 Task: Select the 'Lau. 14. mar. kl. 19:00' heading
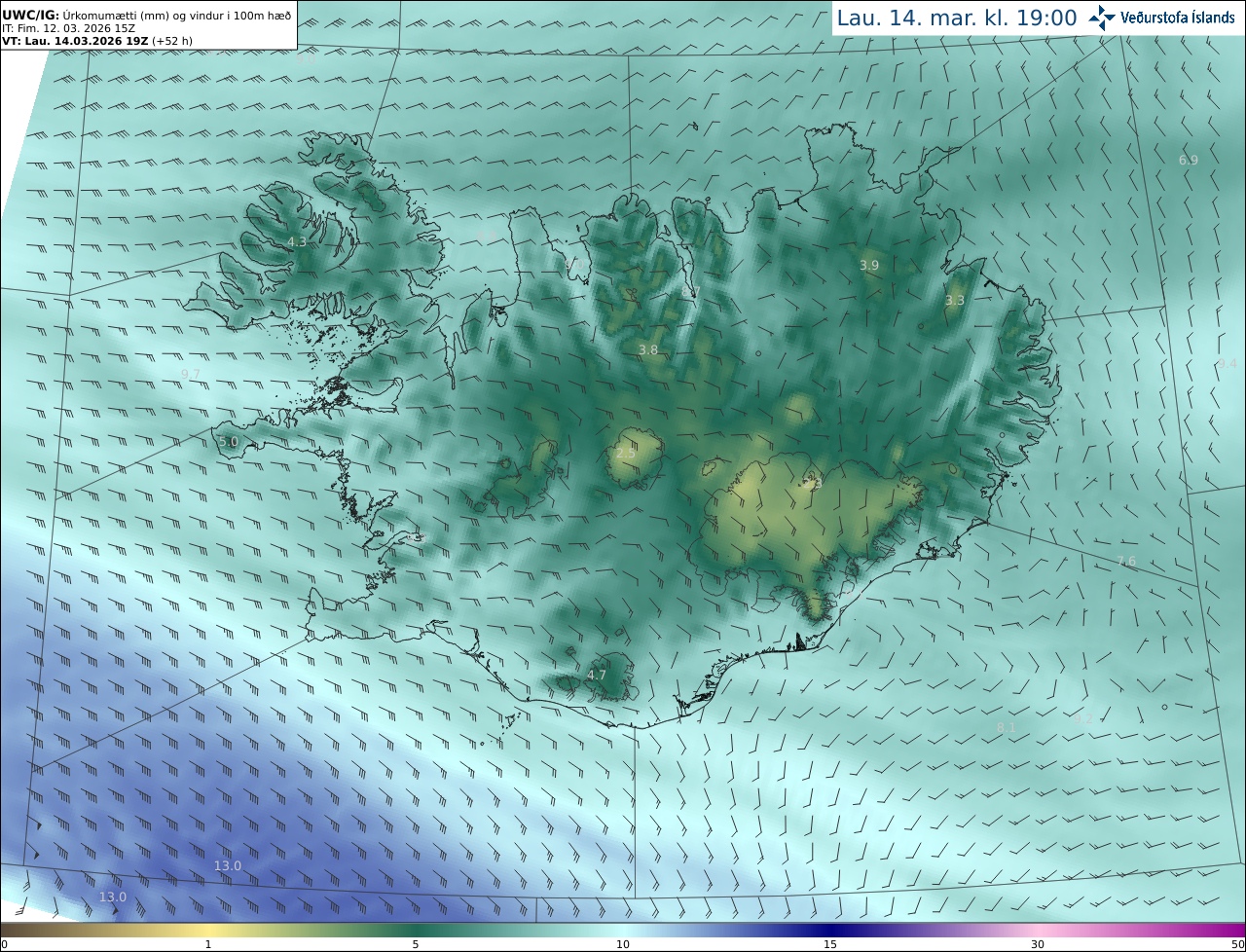pos(957,18)
